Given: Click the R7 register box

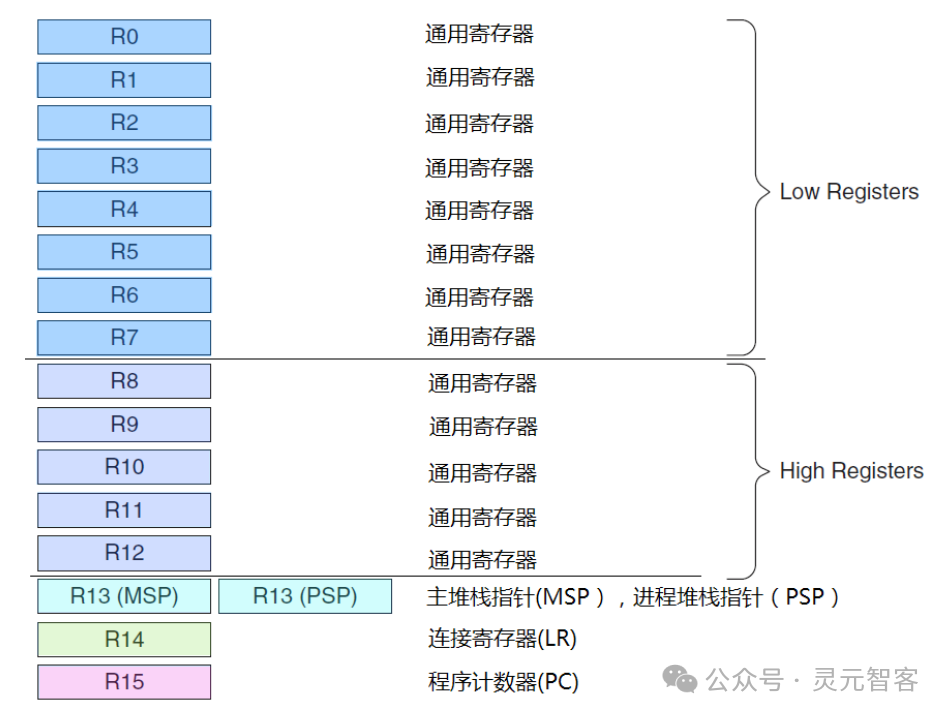Looking at the screenshot, I should pos(124,338).
